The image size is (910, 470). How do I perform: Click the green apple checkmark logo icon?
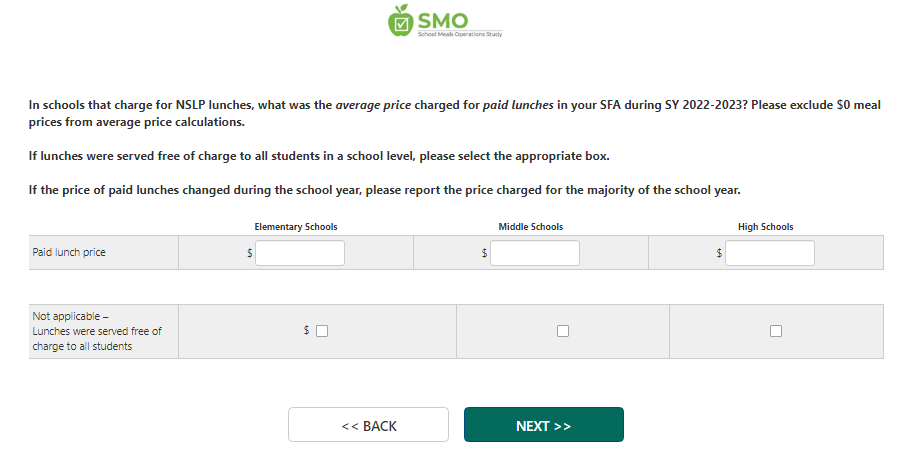point(400,21)
